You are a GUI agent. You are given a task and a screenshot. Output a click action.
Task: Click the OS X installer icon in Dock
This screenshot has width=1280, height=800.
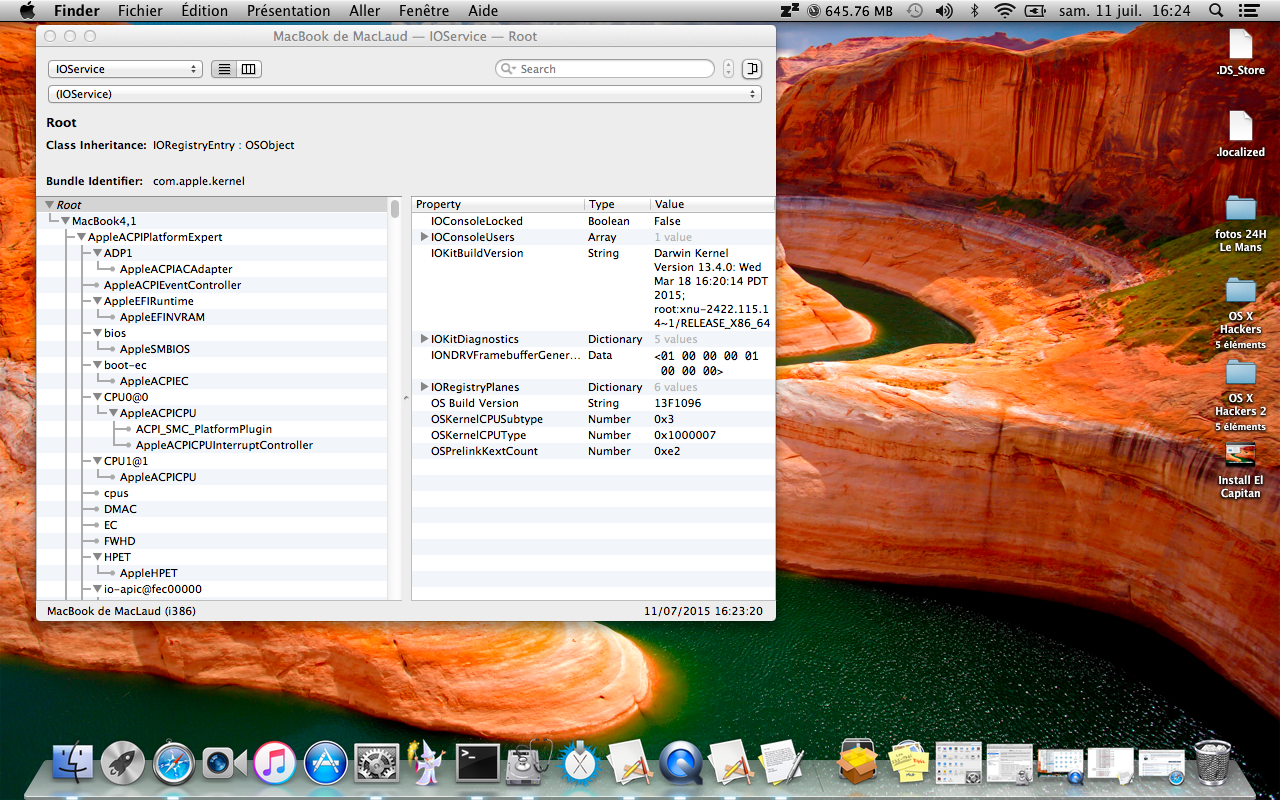(580, 764)
